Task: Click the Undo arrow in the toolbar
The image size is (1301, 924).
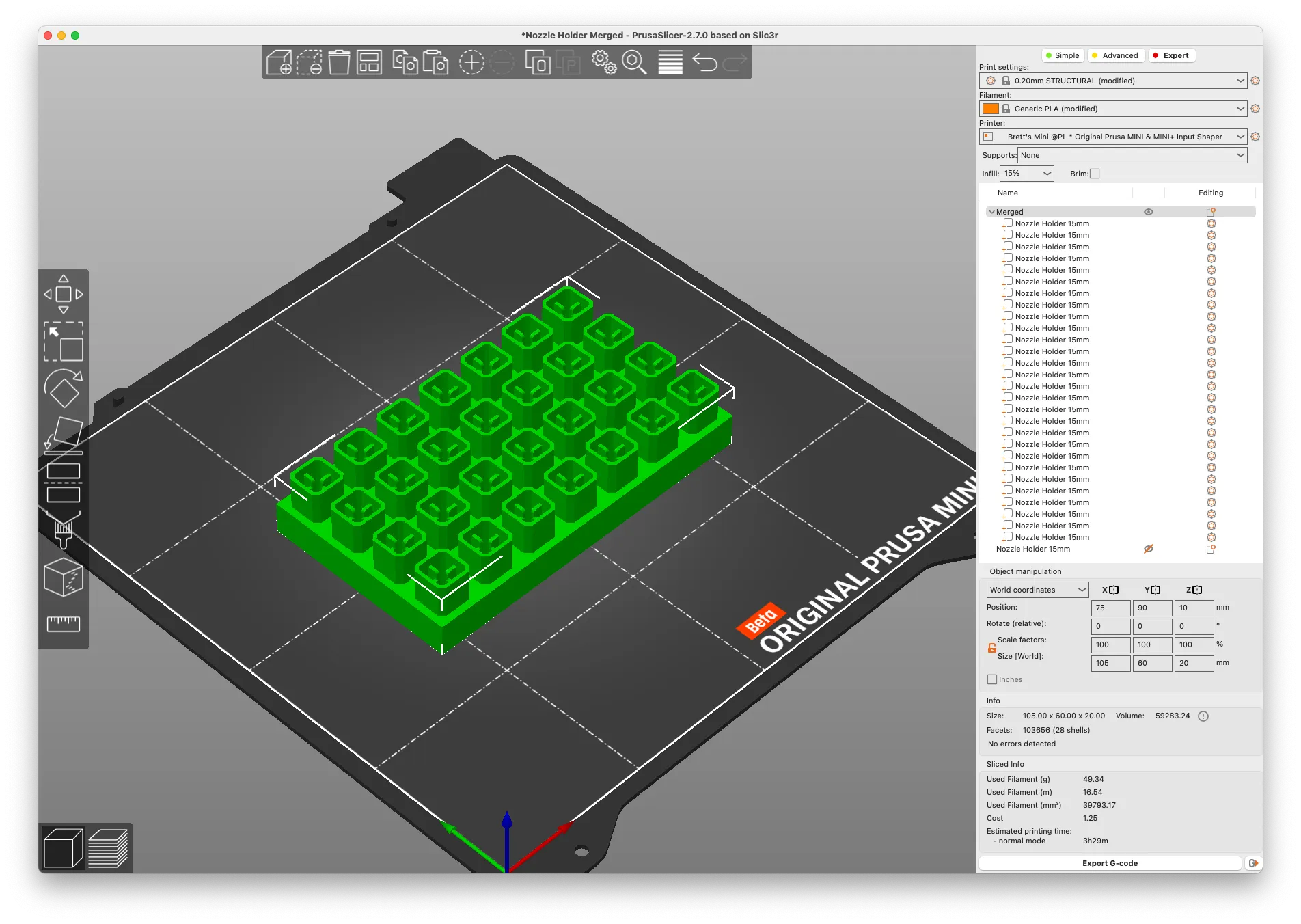Action: [704, 62]
